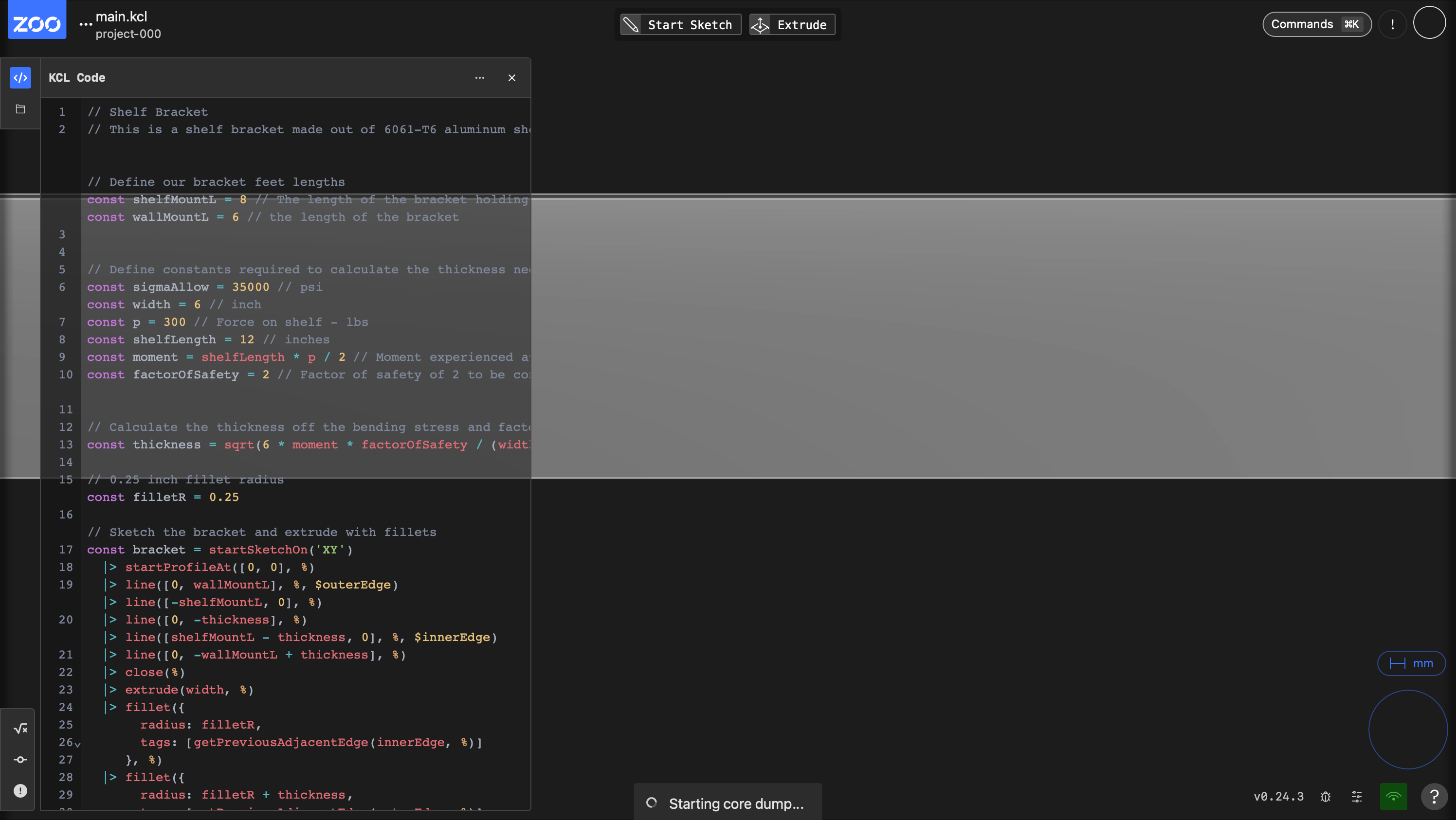Screen dimensions: 1456x820
Task: Click the 'radius: filletR,' line
Action: [200, 725]
